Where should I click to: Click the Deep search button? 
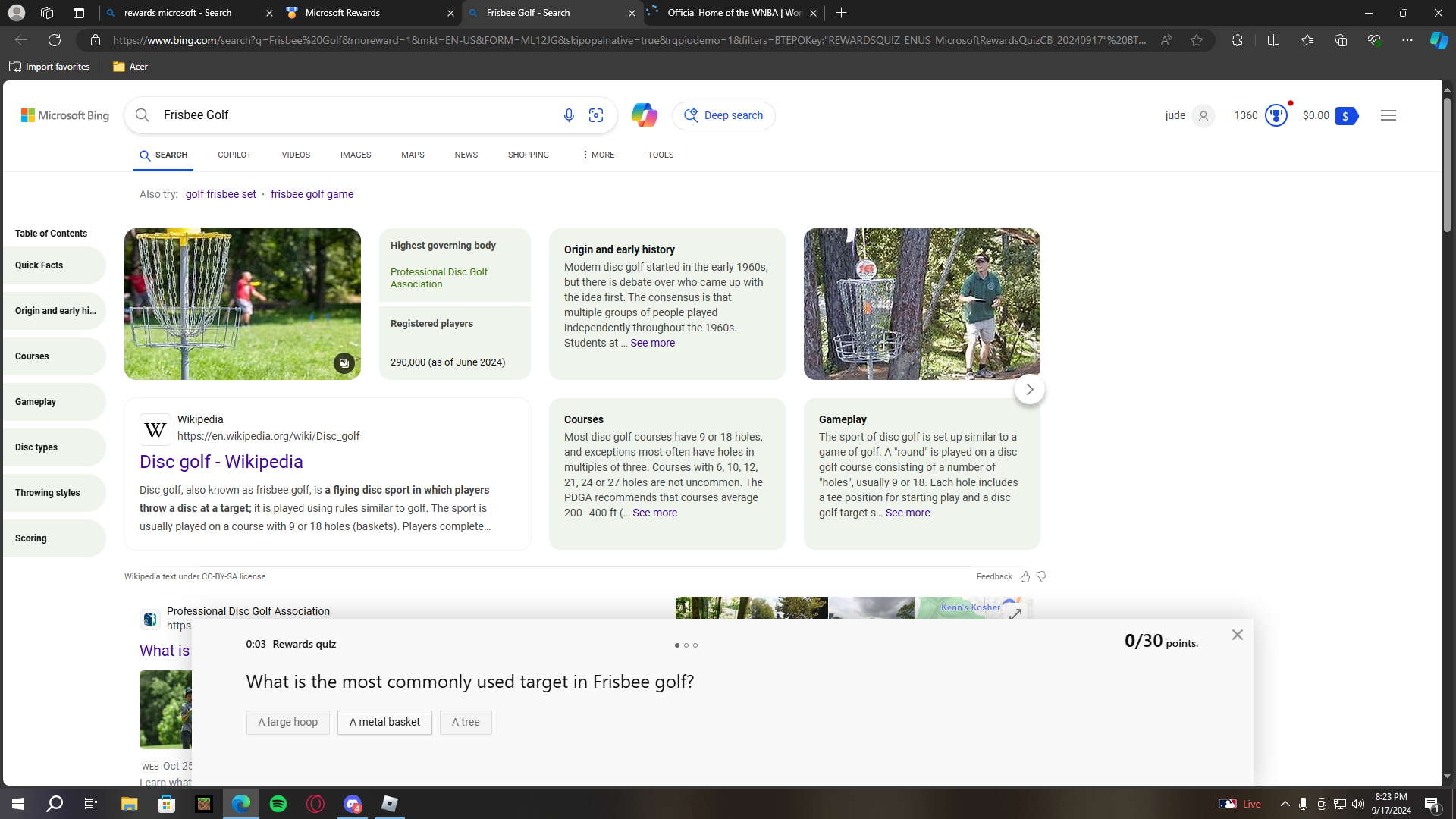[723, 115]
